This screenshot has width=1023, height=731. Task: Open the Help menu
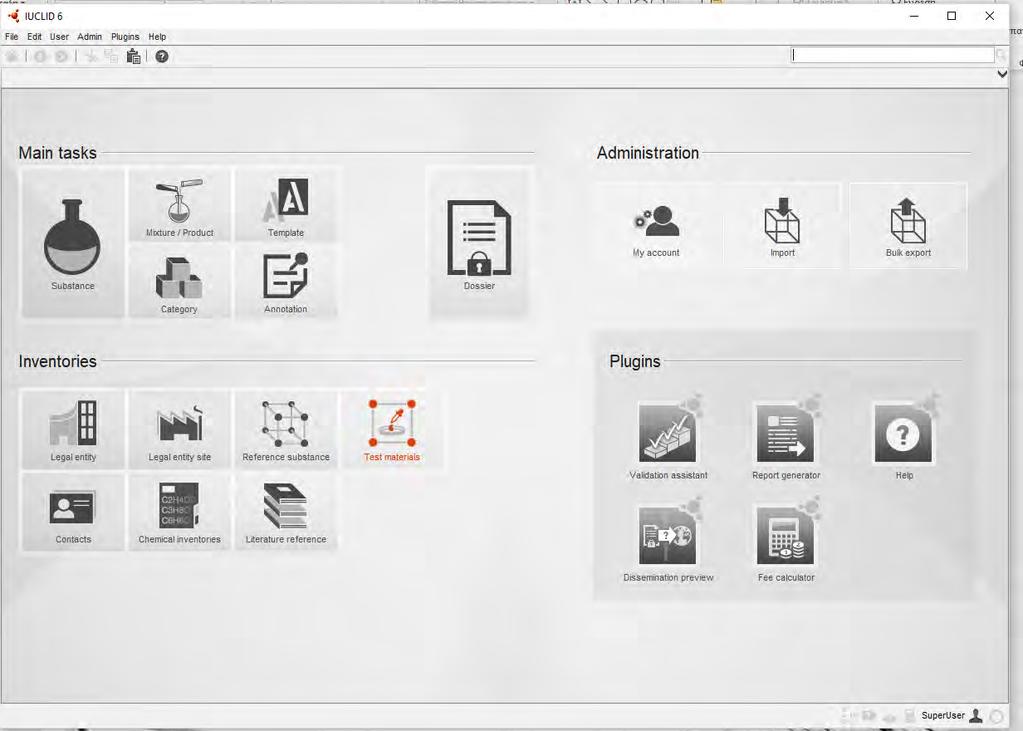(157, 37)
